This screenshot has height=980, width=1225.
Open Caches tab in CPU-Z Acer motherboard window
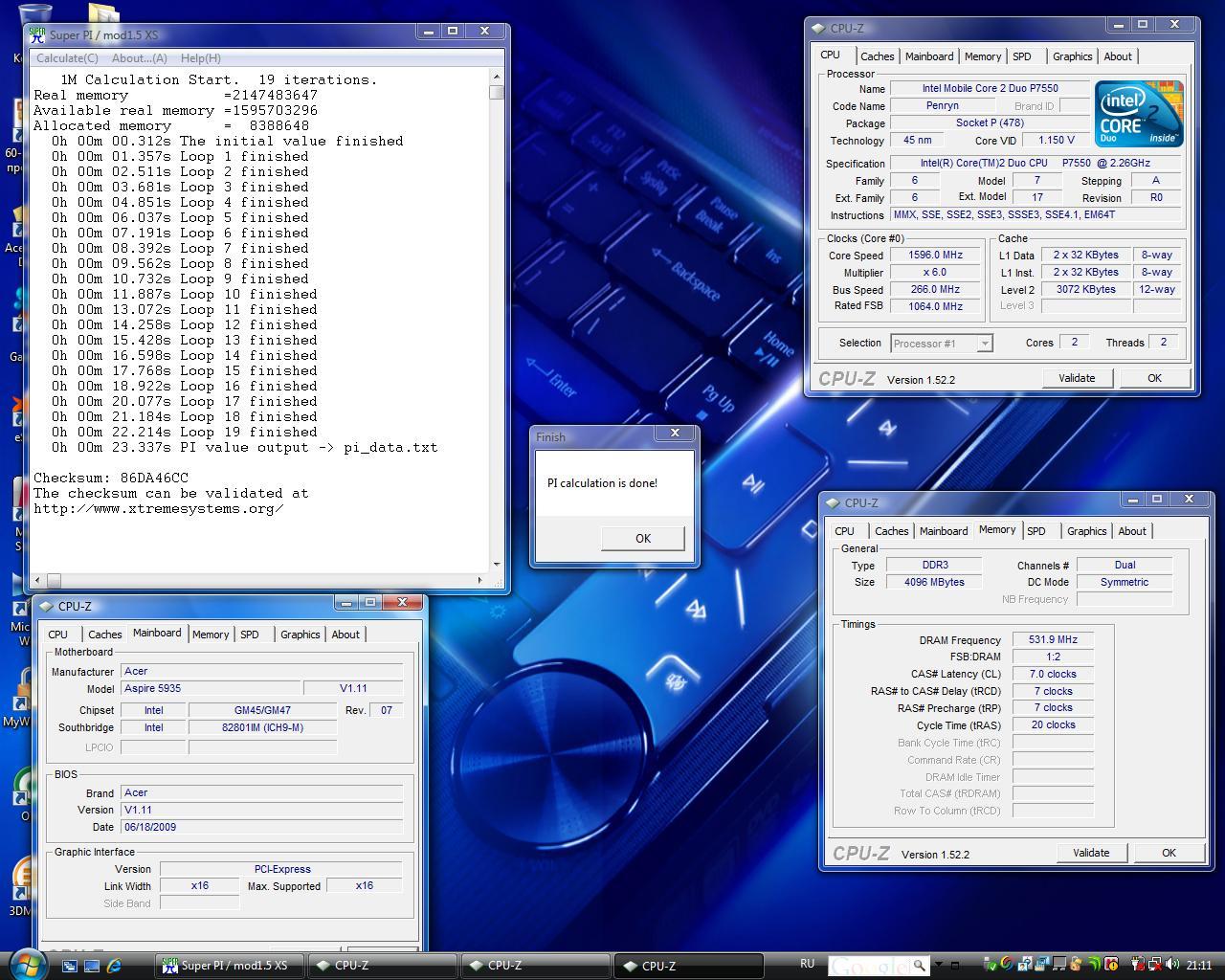(104, 635)
